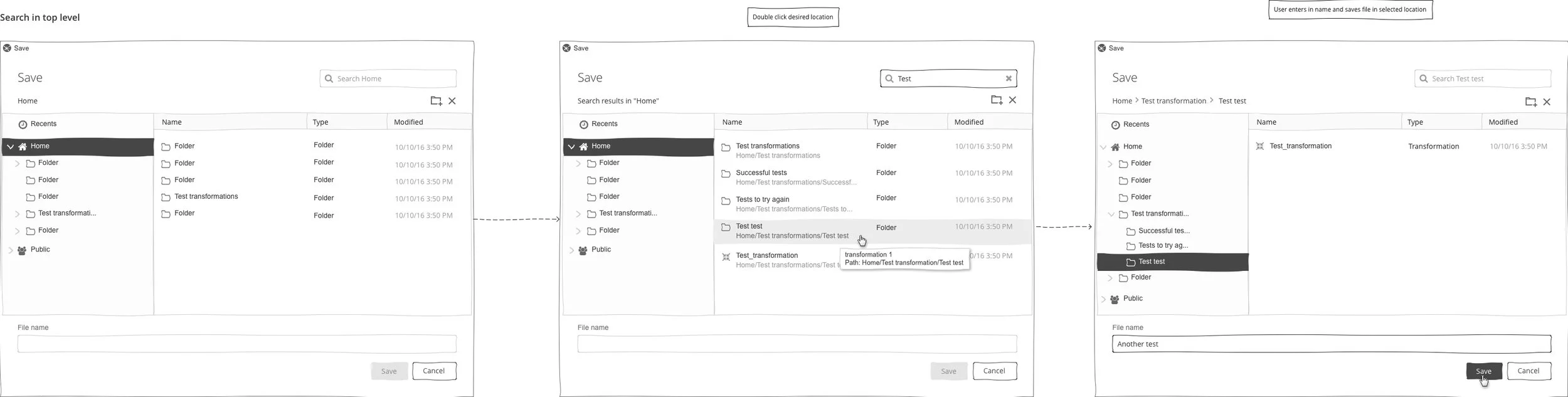1568x397 pixels.
Task: Click Public group icon in Test test dialog
Action: click(1115, 300)
